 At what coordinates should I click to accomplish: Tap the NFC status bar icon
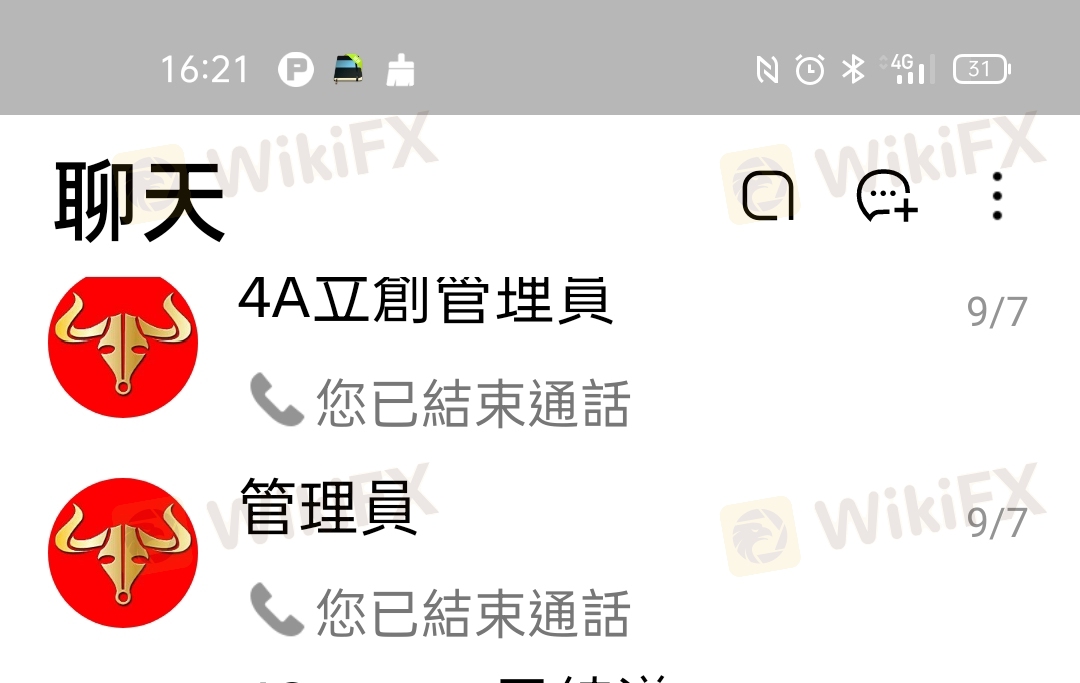tap(767, 70)
